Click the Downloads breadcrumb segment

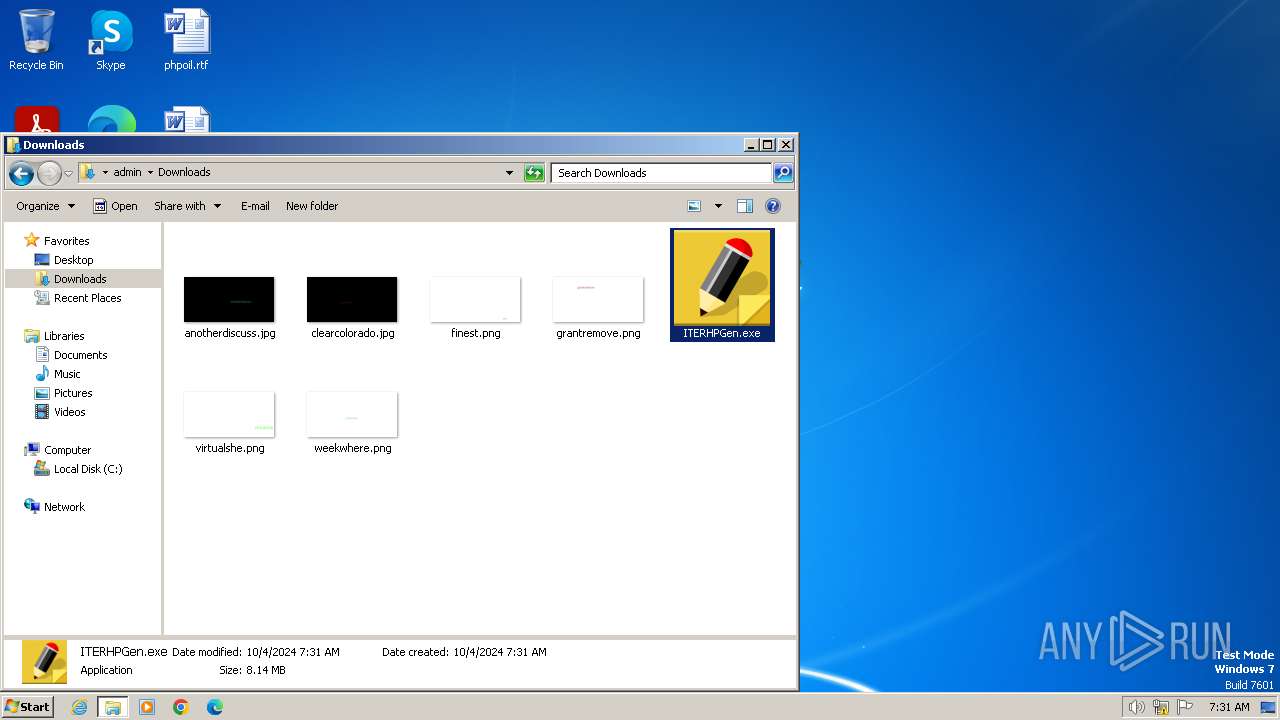click(184, 173)
